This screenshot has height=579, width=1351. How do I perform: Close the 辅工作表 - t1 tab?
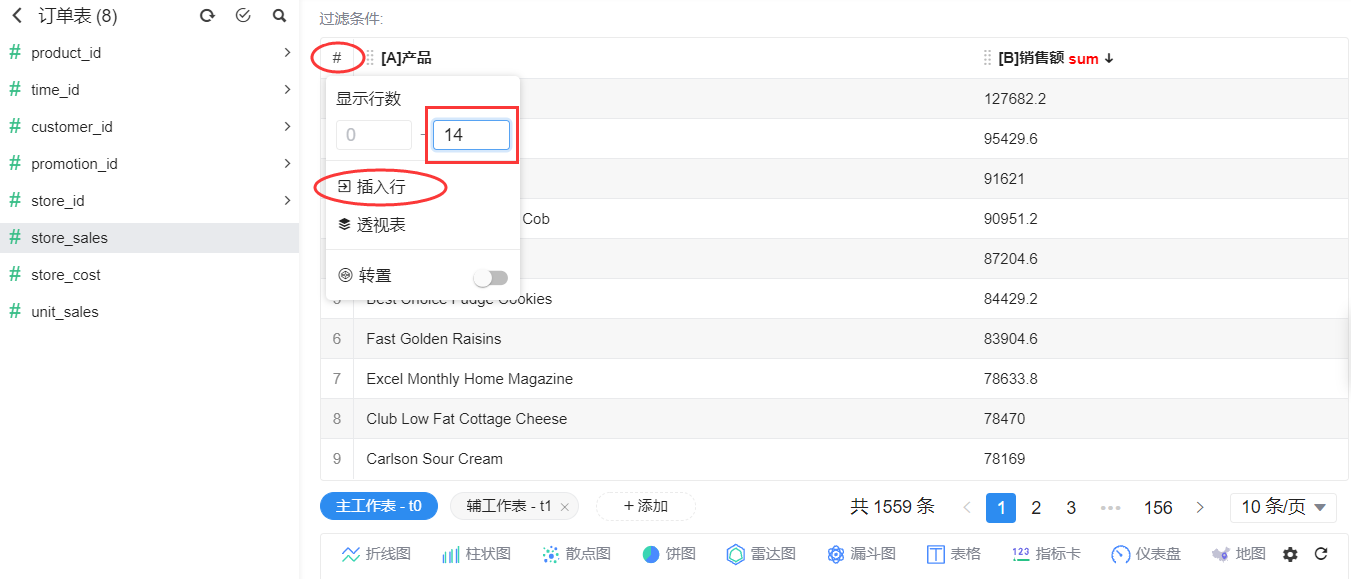(565, 507)
